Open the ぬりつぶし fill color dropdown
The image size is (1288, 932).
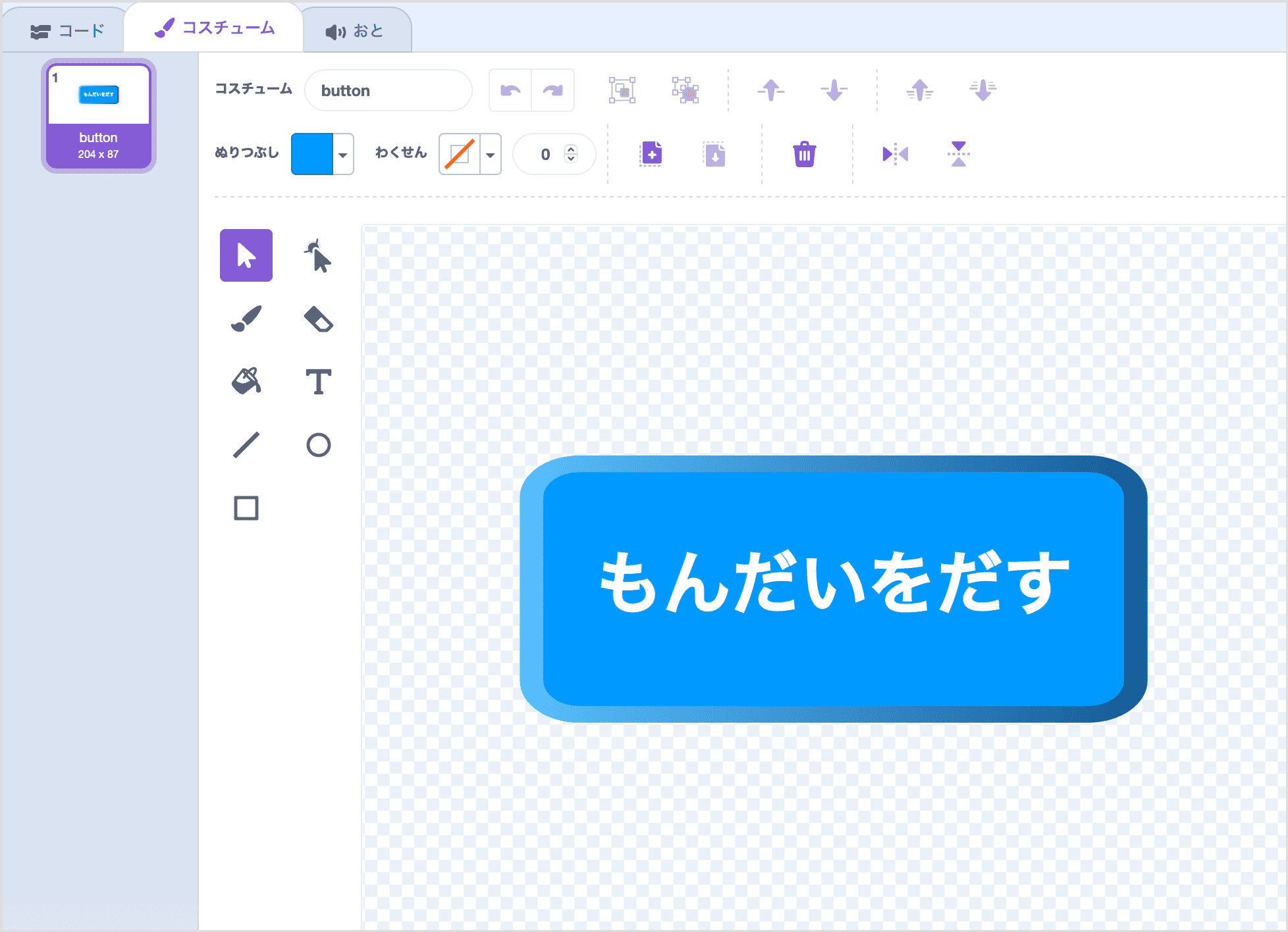coord(343,154)
